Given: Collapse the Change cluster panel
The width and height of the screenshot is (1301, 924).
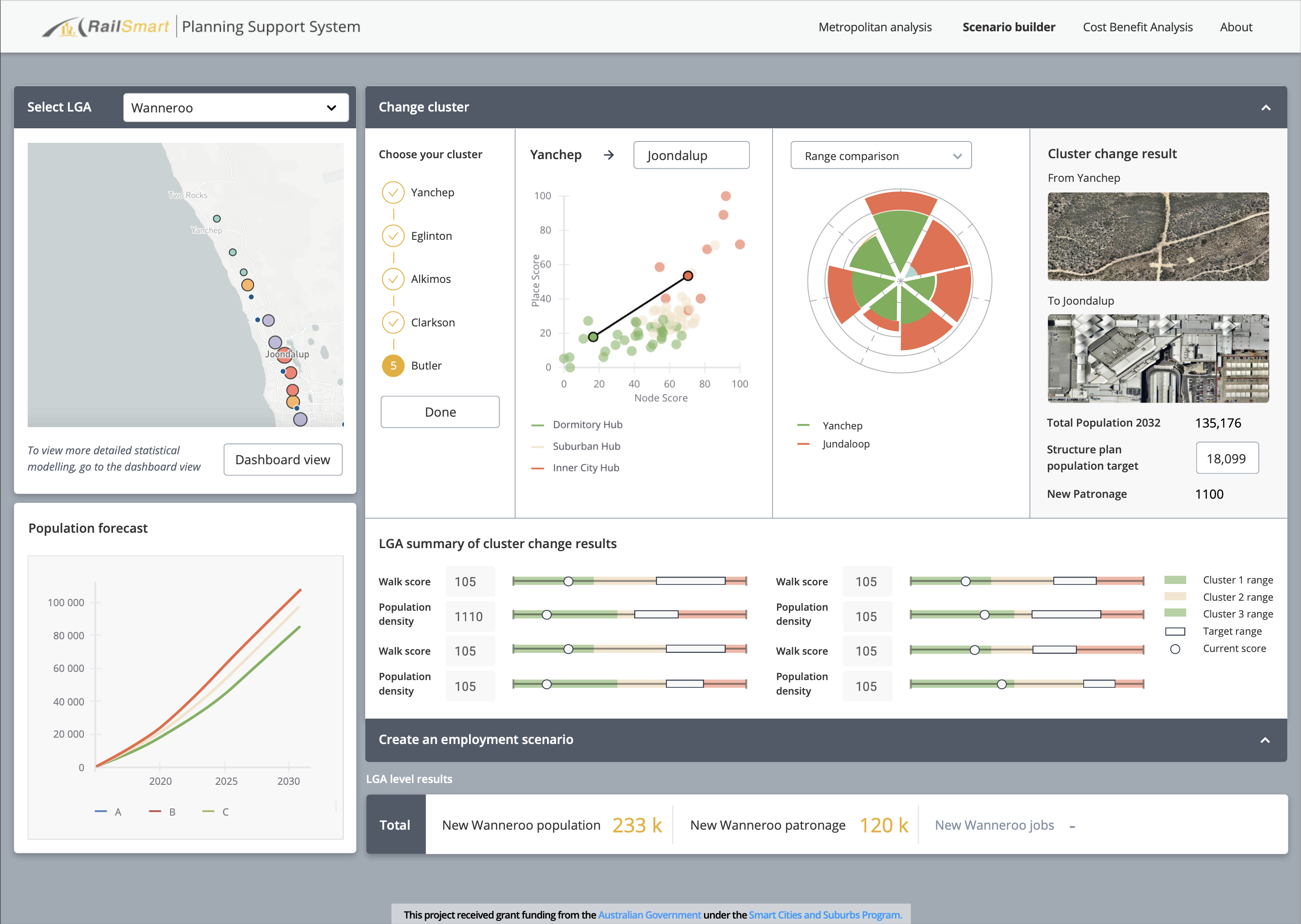Looking at the screenshot, I should pos(1265,107).
